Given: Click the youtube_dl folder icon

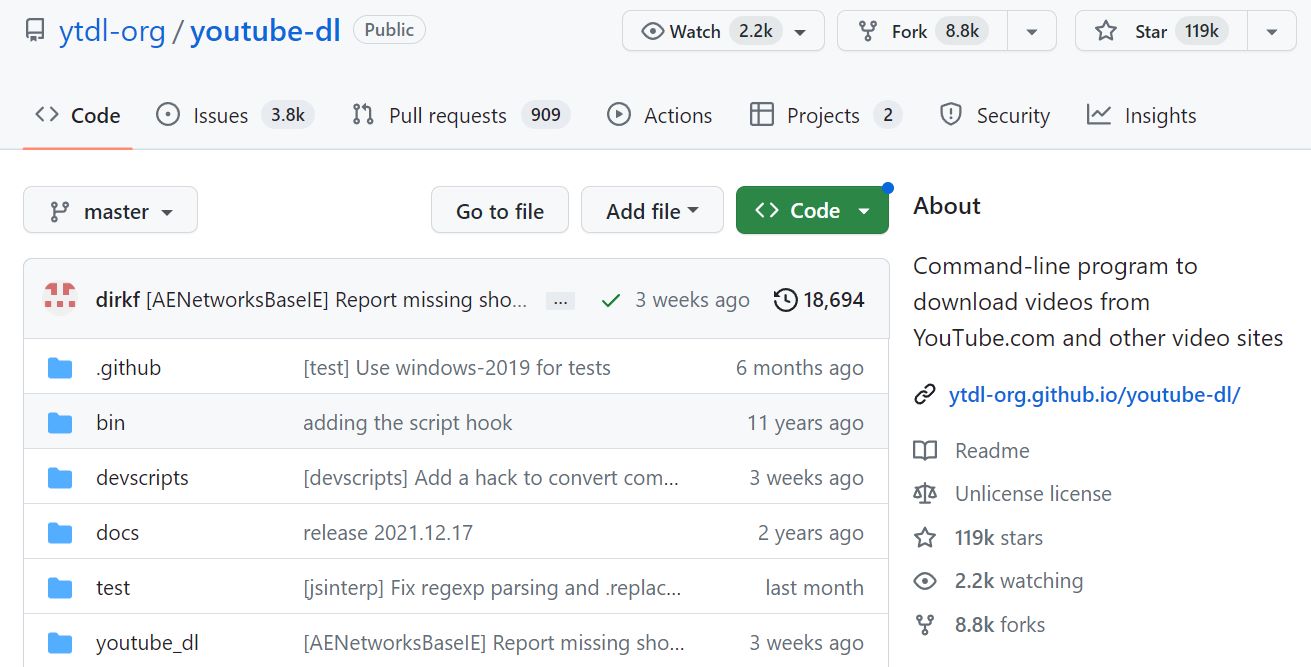Looking at the screenshot, I should pos(60,643).
